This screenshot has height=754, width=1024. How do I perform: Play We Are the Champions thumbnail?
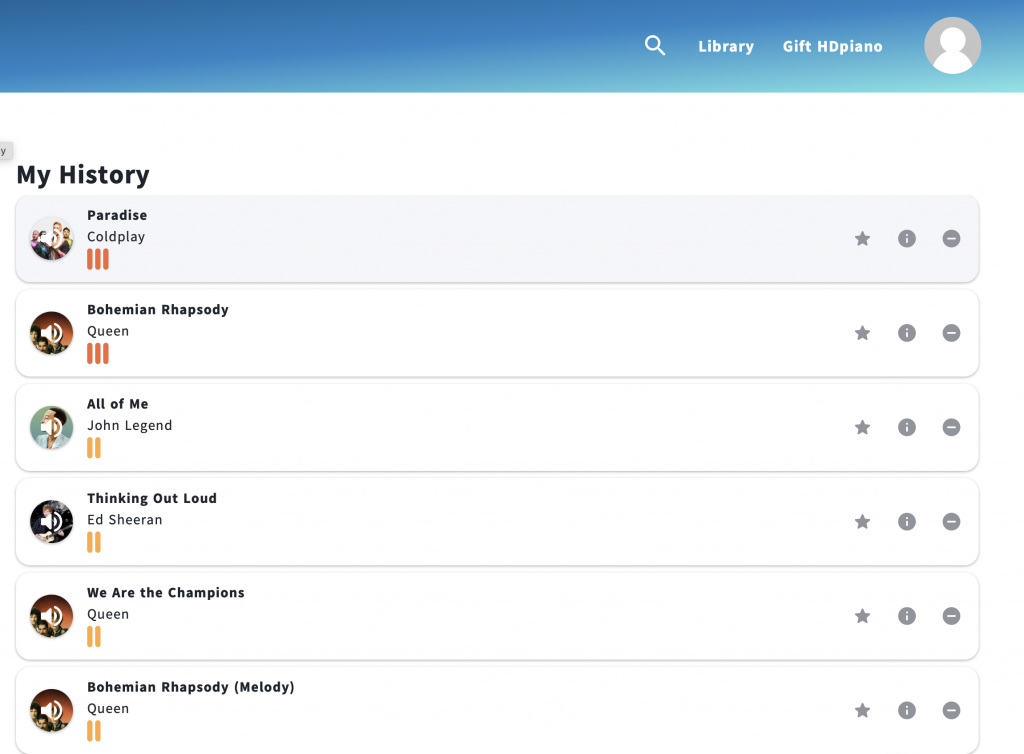point(52,616)
